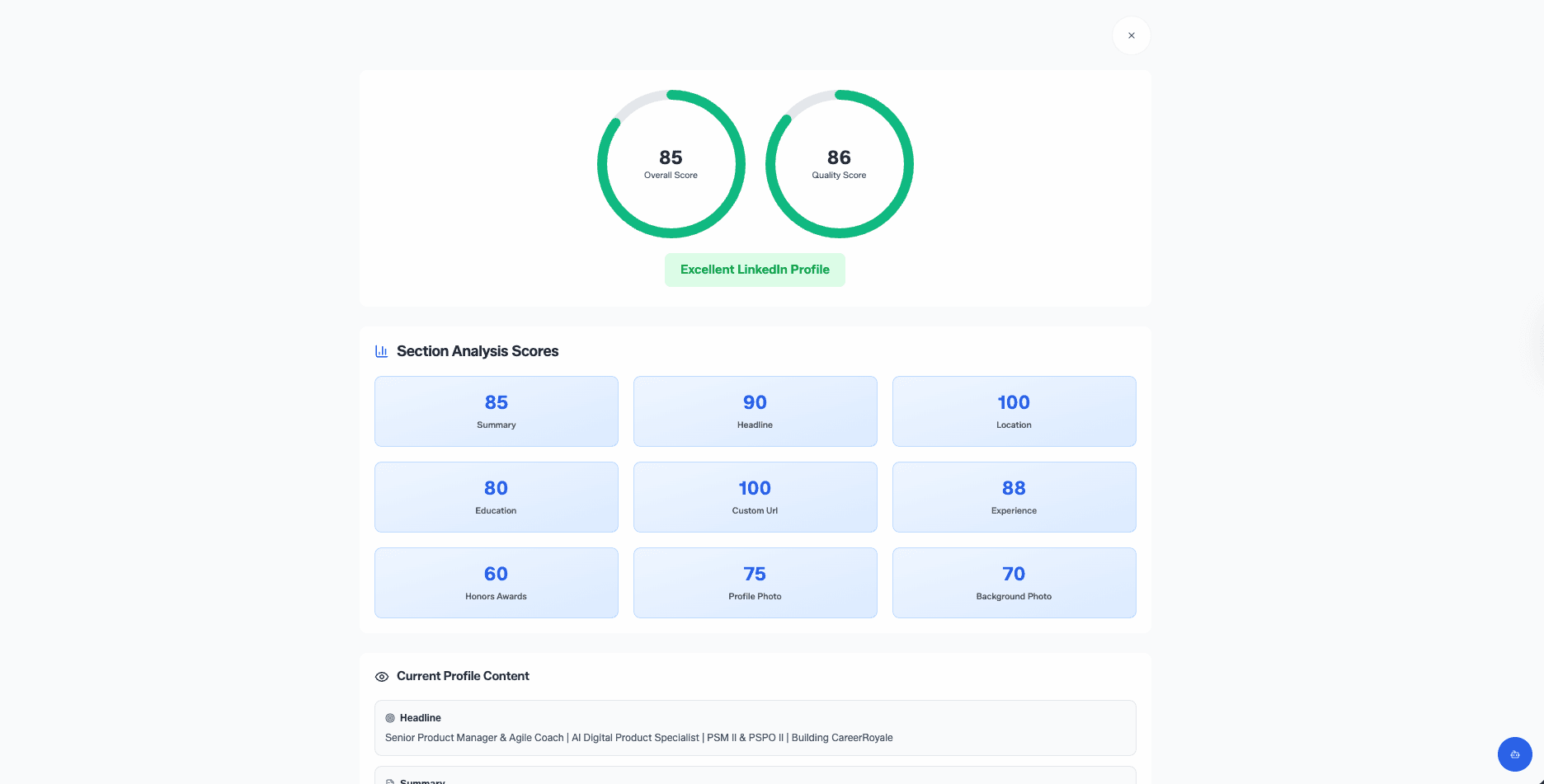The image size is (1544, 784).
Task: Open the Custom Url score card
Action: (755, 497)
